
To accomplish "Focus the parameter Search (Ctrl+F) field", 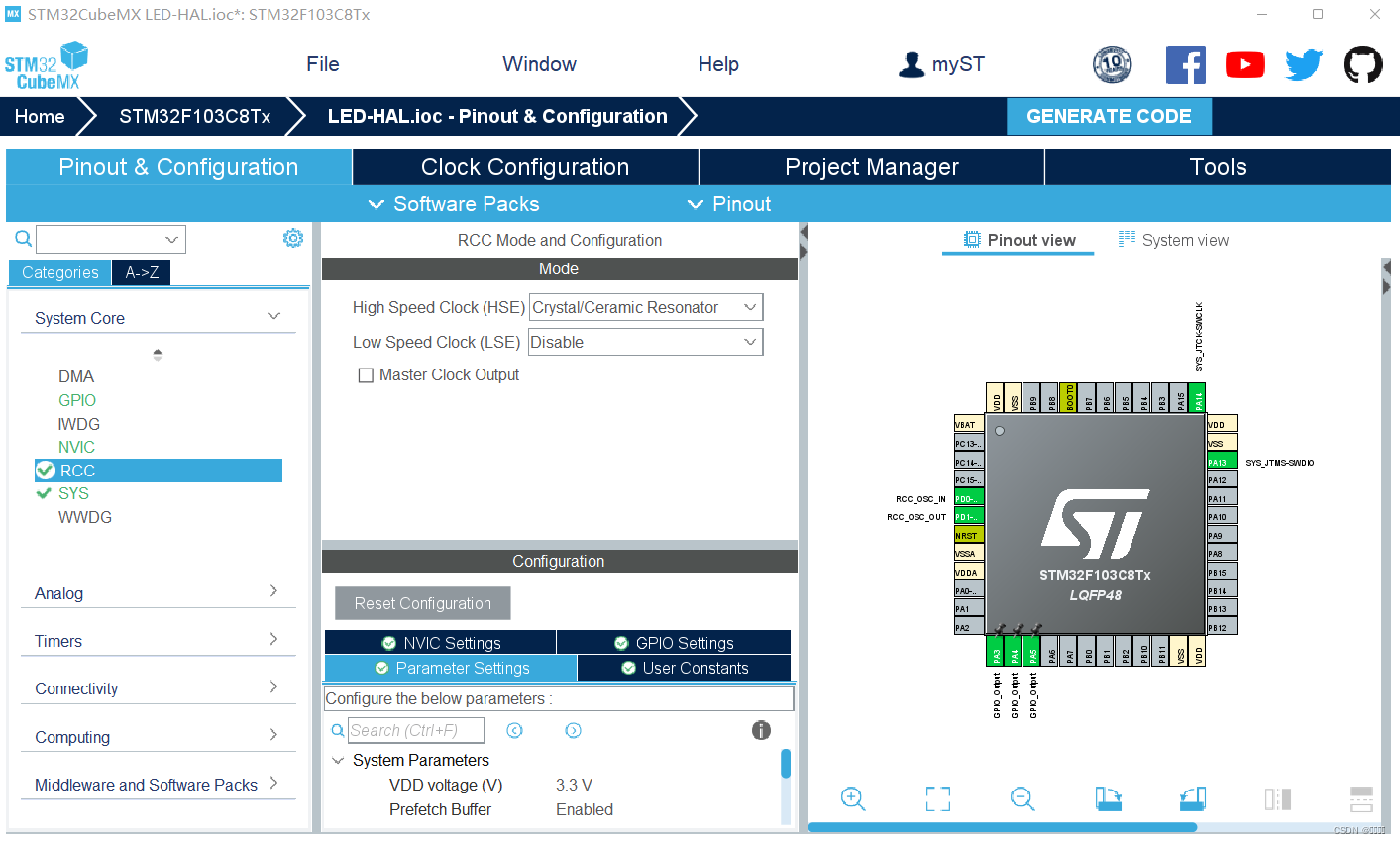I will (416, 730).
